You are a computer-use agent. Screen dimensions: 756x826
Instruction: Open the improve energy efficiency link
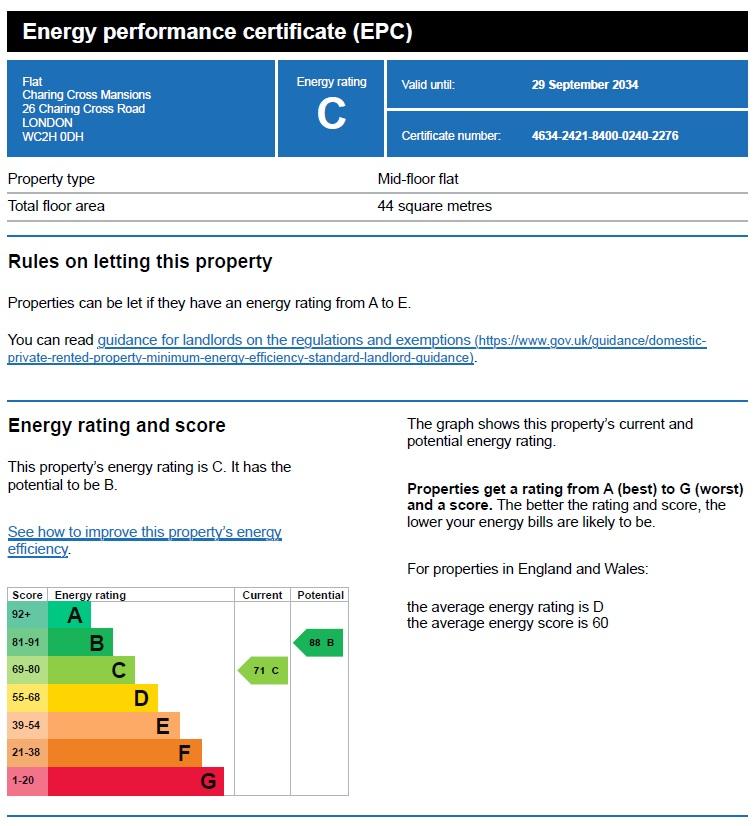coord(144,540)
